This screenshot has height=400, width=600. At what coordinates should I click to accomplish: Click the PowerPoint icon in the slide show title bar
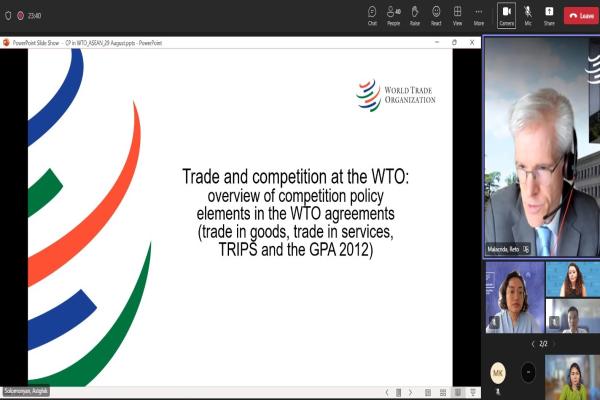click(x=6, y=43)
